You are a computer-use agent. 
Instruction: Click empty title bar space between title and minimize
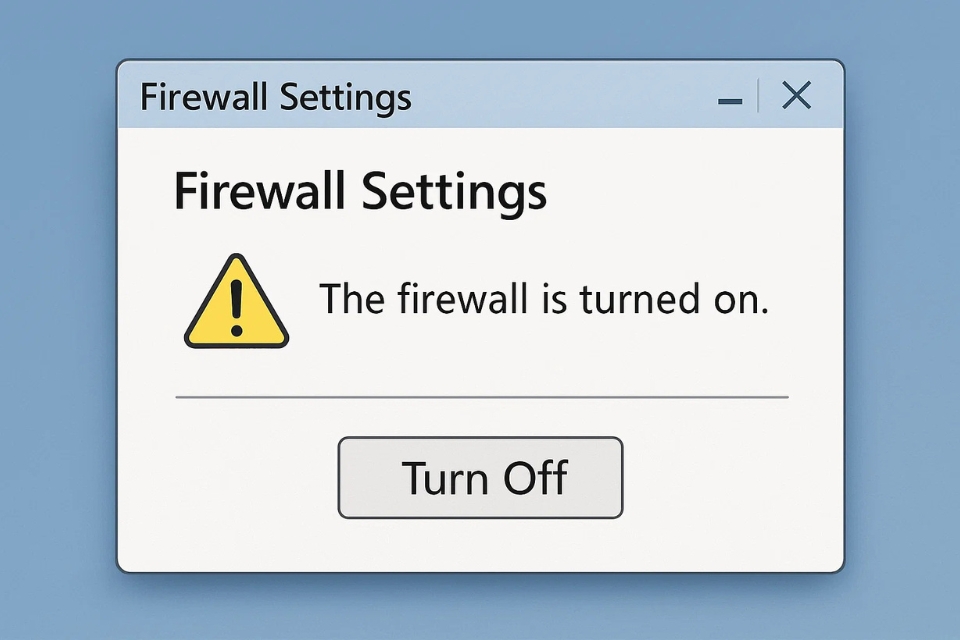pyautogui.click(x=563, y=96)
